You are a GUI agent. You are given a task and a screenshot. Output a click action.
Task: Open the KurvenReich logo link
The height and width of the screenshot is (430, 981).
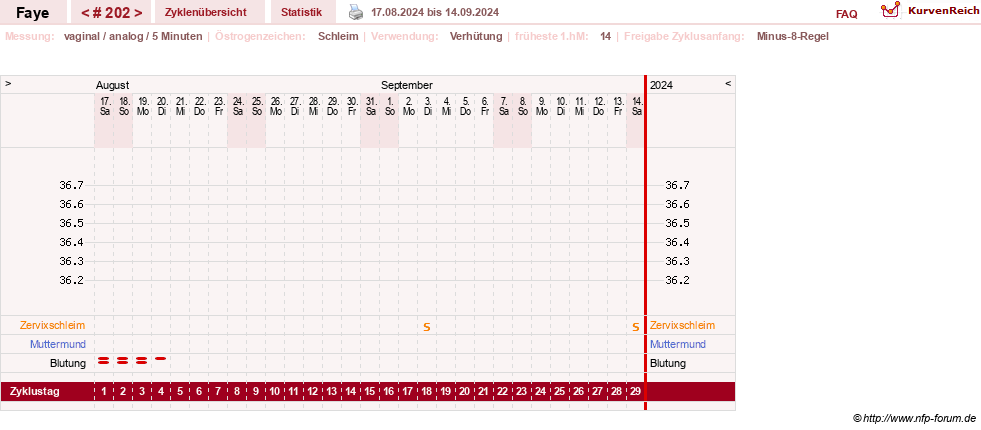pos(930,11)
